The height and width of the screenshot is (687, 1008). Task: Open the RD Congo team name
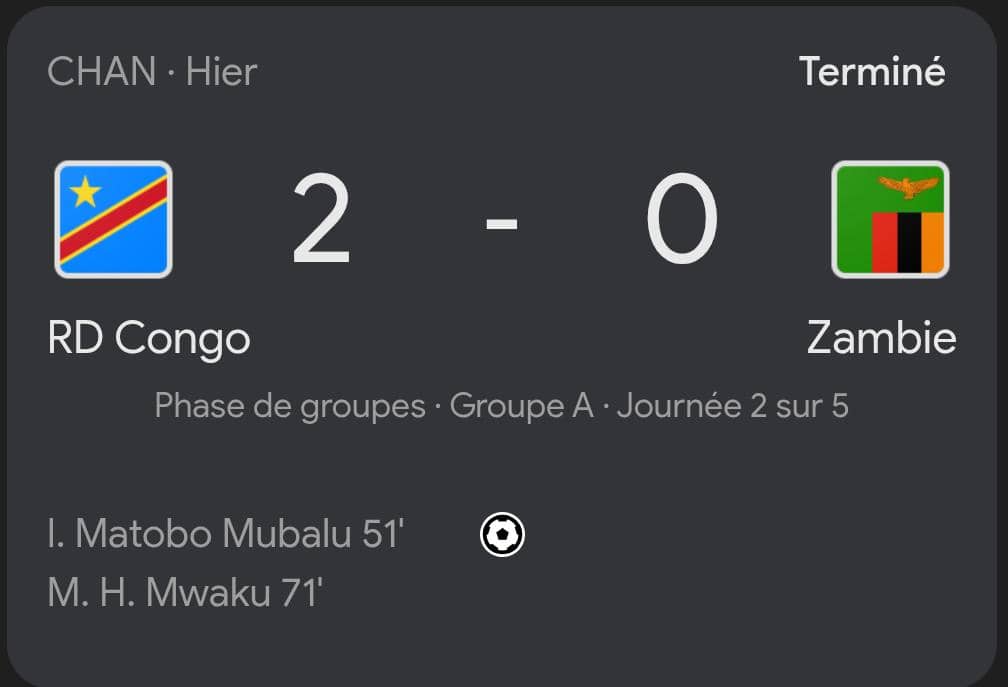[149, 338]
